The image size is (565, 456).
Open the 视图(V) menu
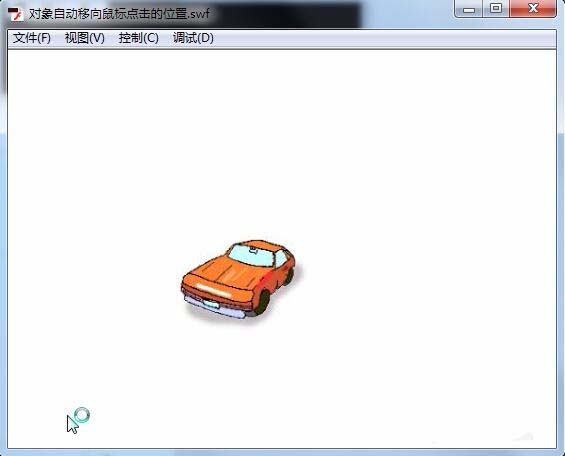[x=85, y=38]
